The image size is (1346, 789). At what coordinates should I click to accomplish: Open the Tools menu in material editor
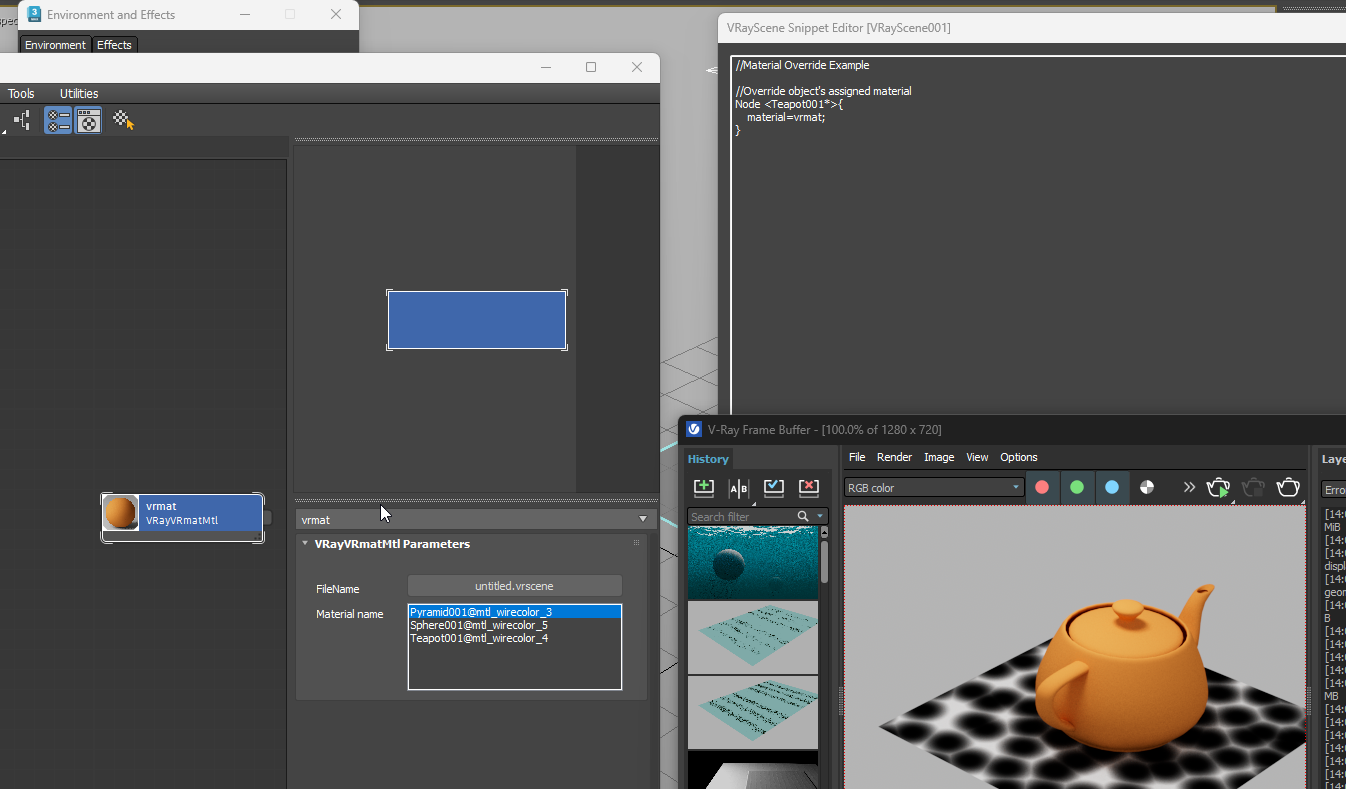click(x=21, y=94)
